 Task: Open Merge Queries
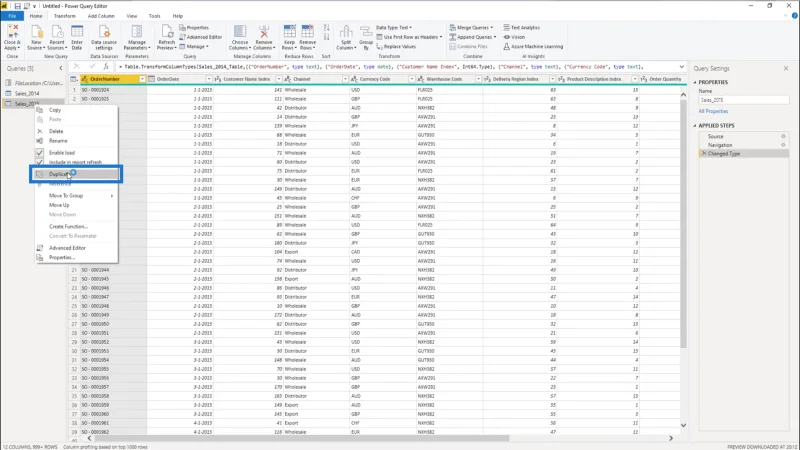471,28
